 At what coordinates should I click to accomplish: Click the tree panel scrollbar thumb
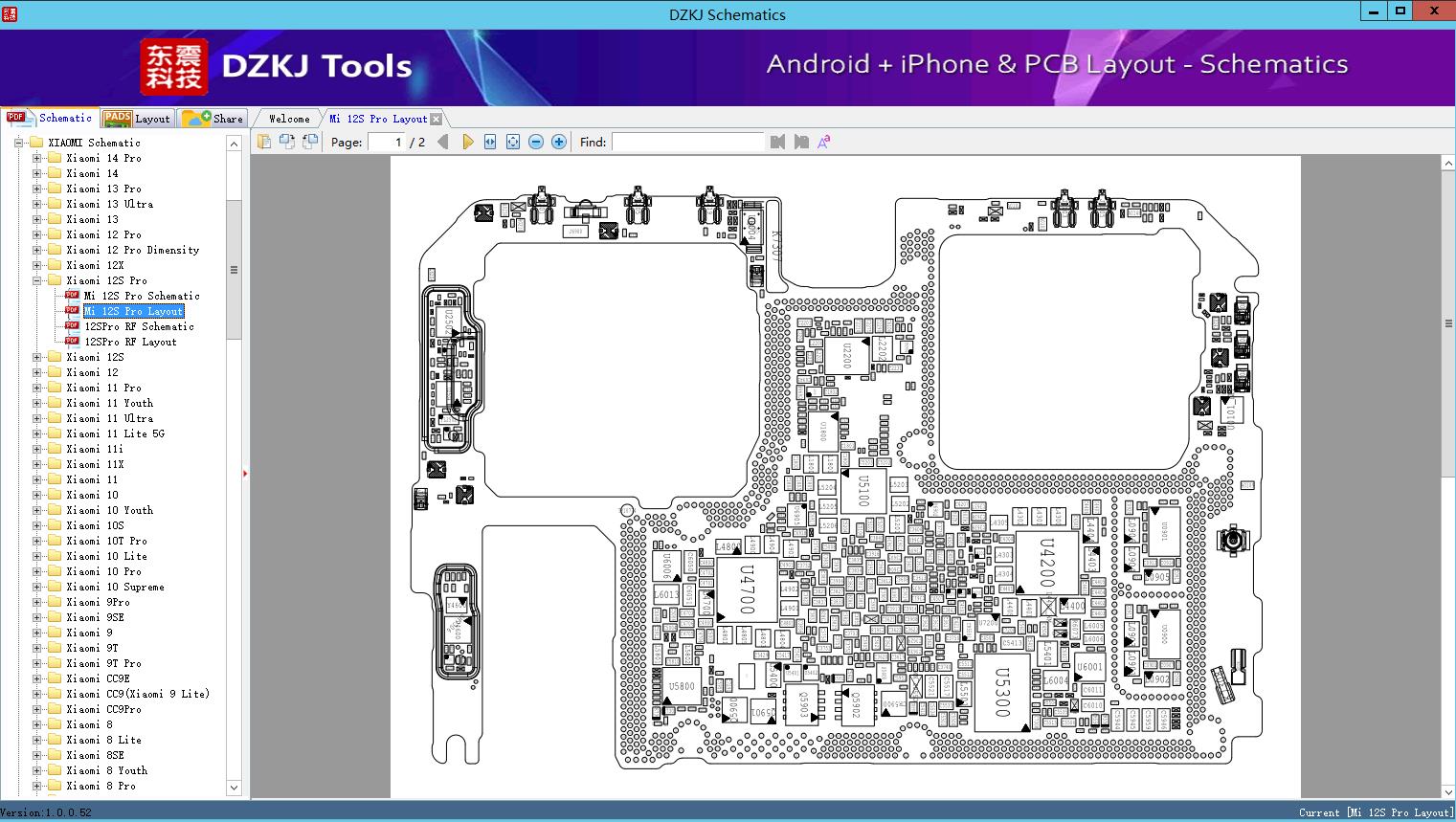(234, 270)
